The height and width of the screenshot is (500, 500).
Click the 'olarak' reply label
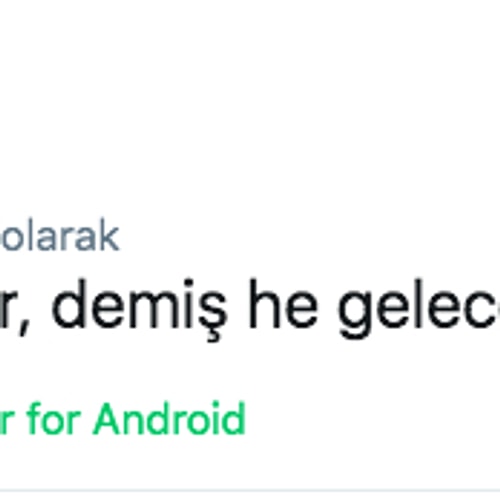coord(59,237)
